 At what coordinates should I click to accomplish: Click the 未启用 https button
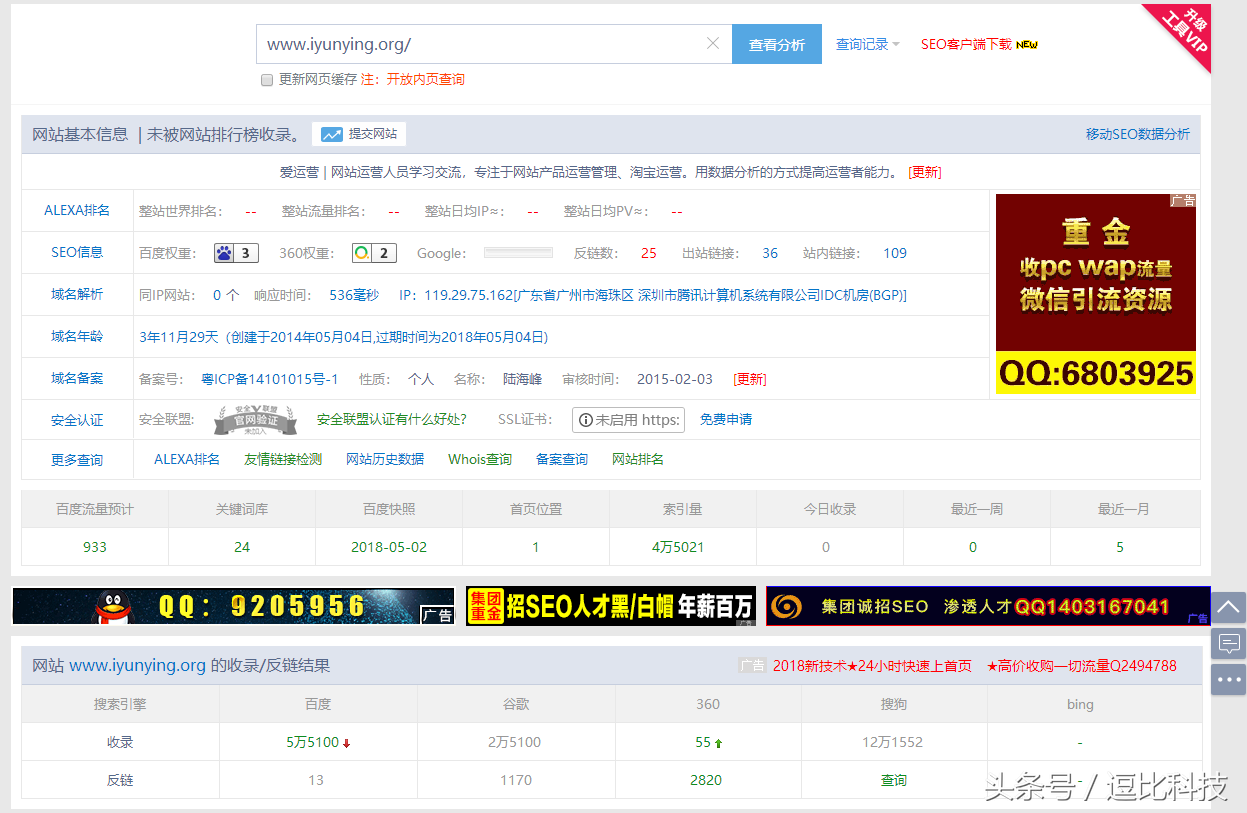(x=628, y=420)
